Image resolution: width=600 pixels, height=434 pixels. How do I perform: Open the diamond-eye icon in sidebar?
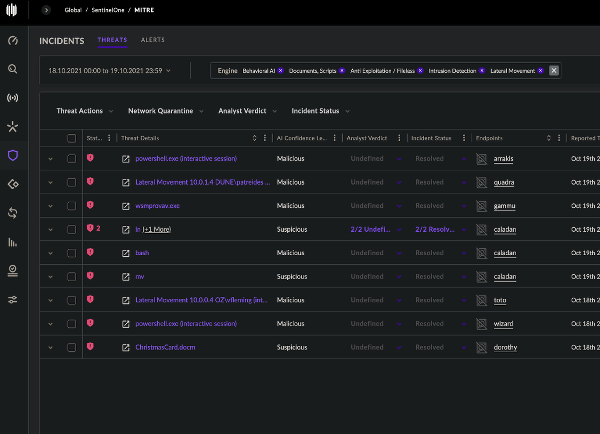click(x=13, y=184)
